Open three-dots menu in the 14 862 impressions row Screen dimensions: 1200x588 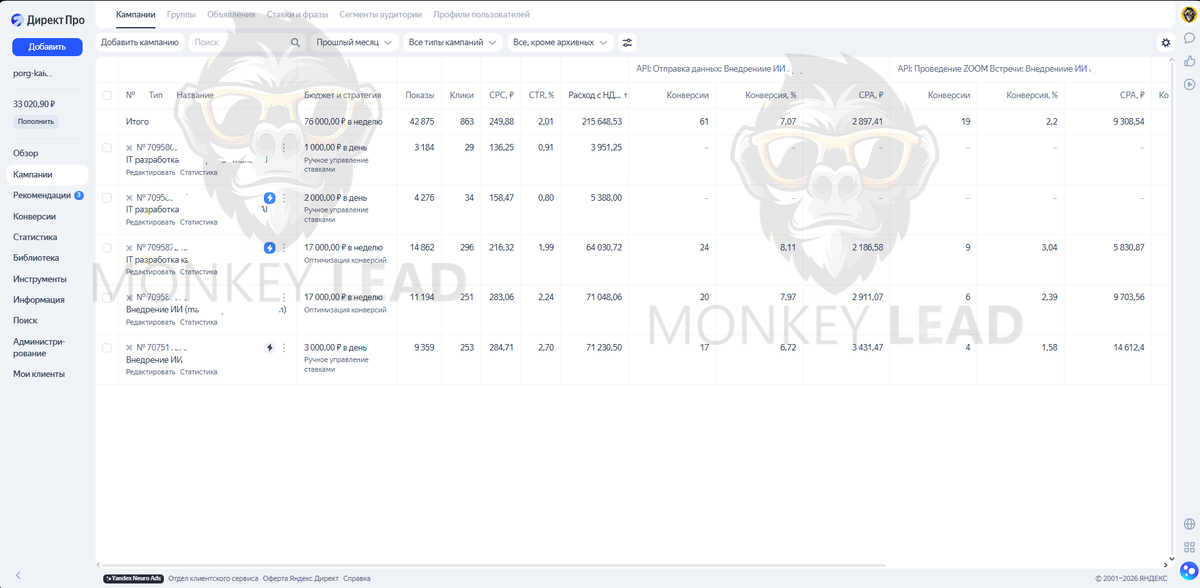pyautogui.click(x=284, y=248)
